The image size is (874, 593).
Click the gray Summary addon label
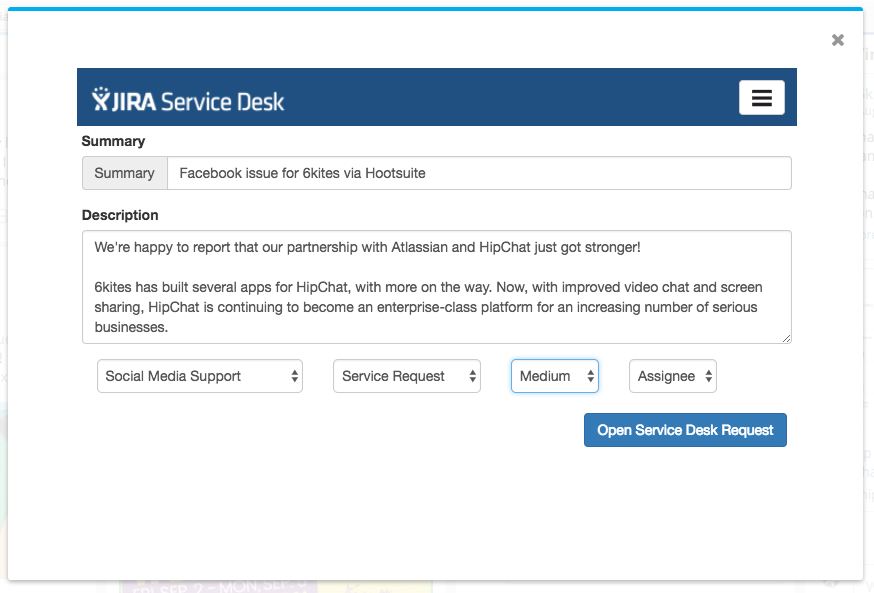click(125, 173)
